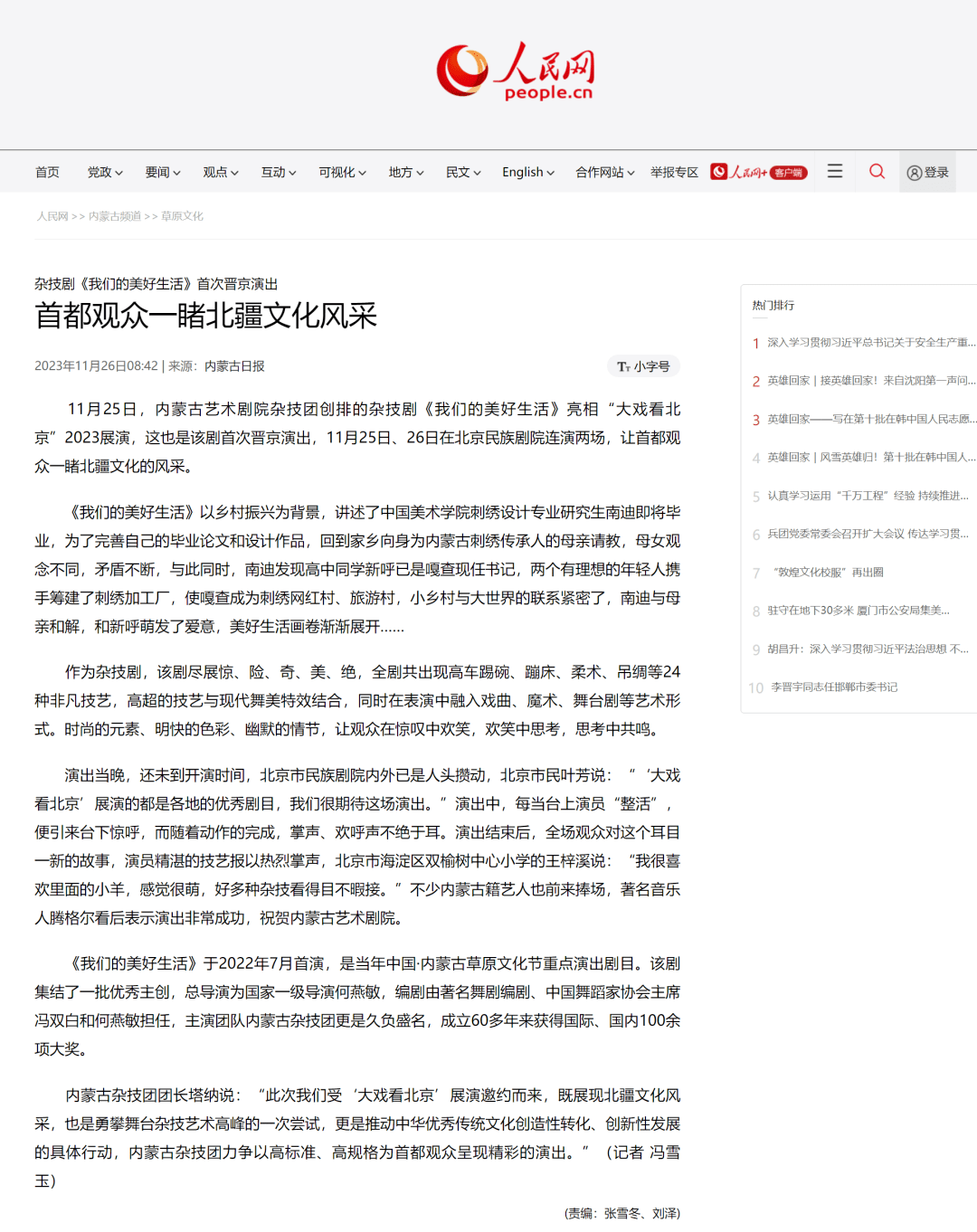
Task: Click the "敦煌文化校服"再出圈 hot list item
Action: click(828, 572)
